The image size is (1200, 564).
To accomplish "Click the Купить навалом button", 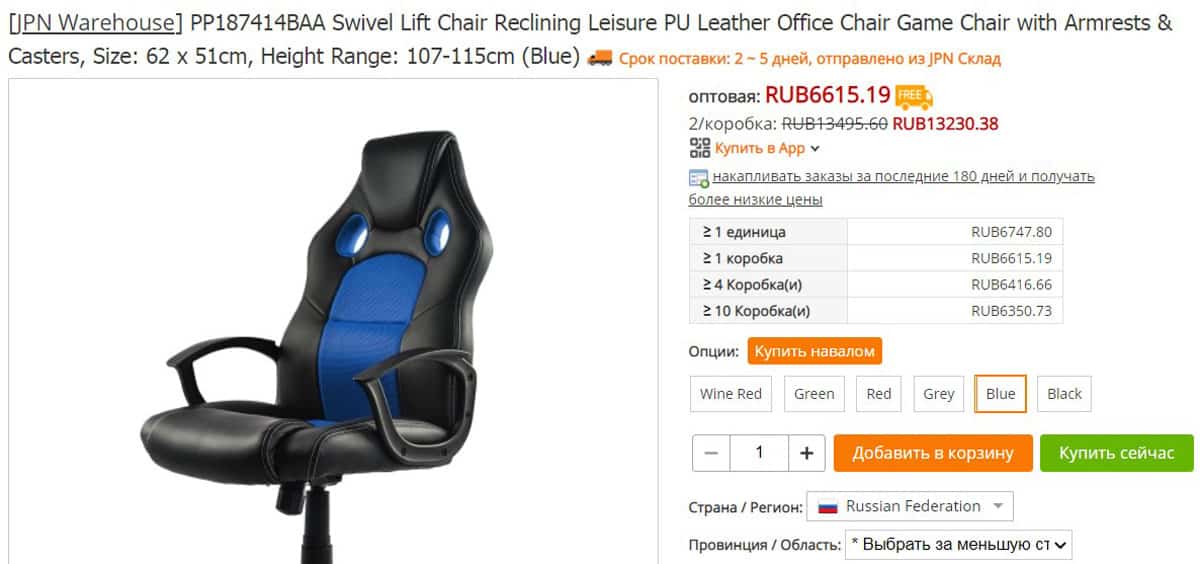I will (x=815, y=351).
